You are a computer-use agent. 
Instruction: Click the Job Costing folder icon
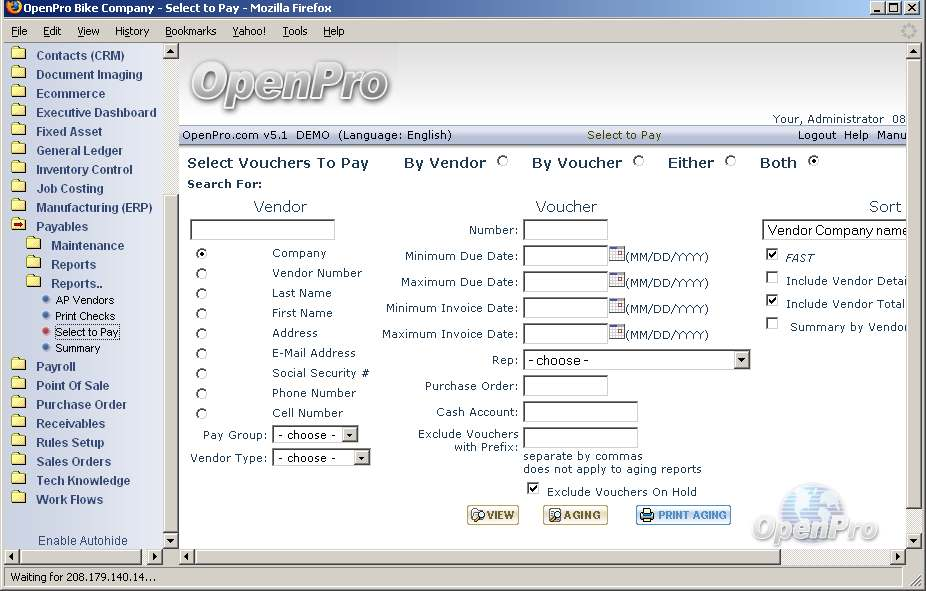point(19,187)
